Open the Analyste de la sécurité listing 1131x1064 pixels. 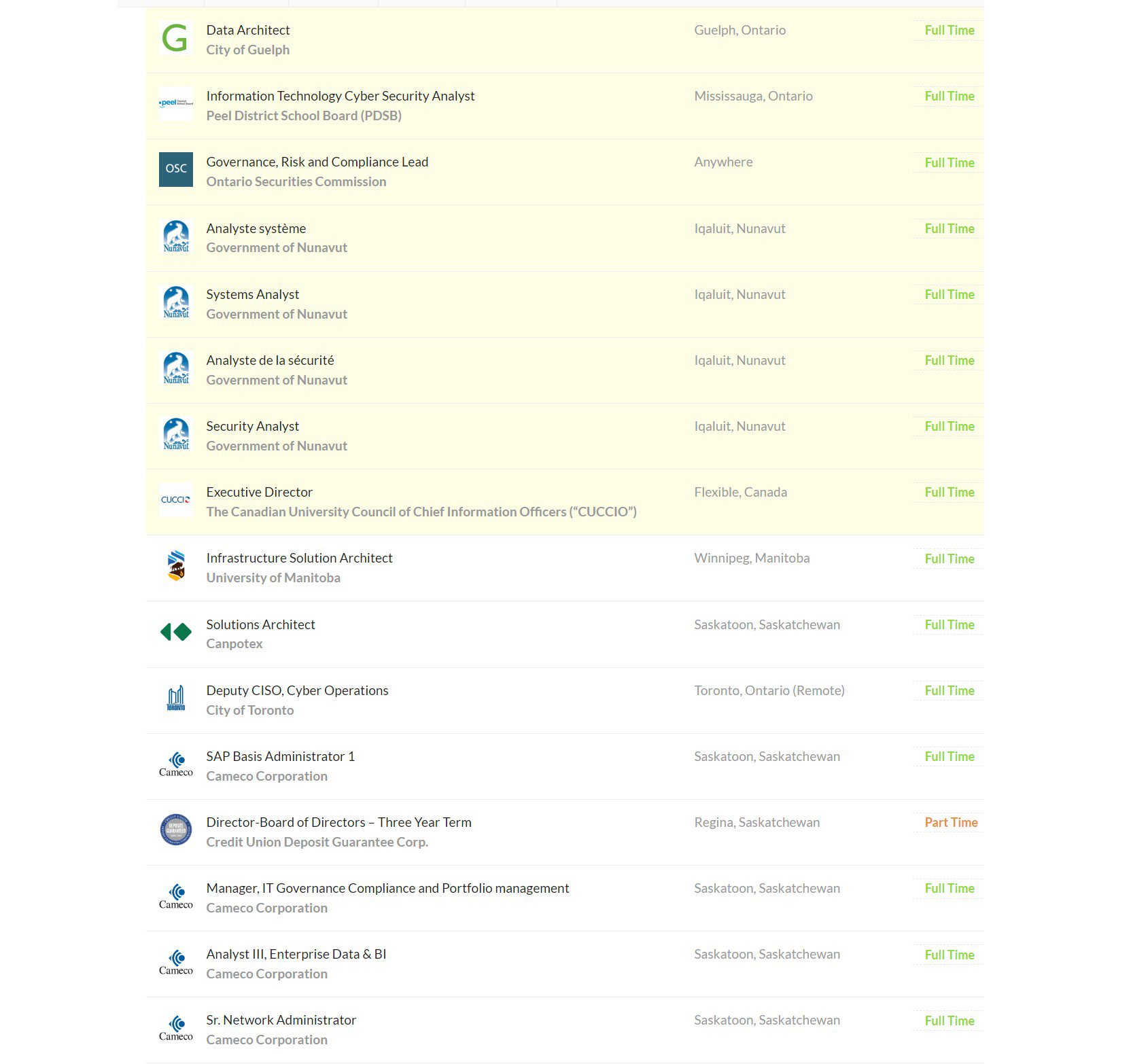[271, 360]
